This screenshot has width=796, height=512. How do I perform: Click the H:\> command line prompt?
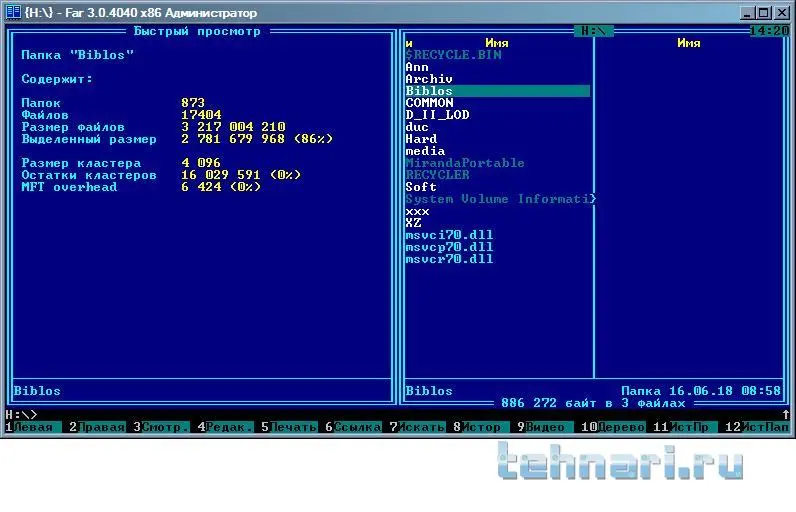[21, 415]
